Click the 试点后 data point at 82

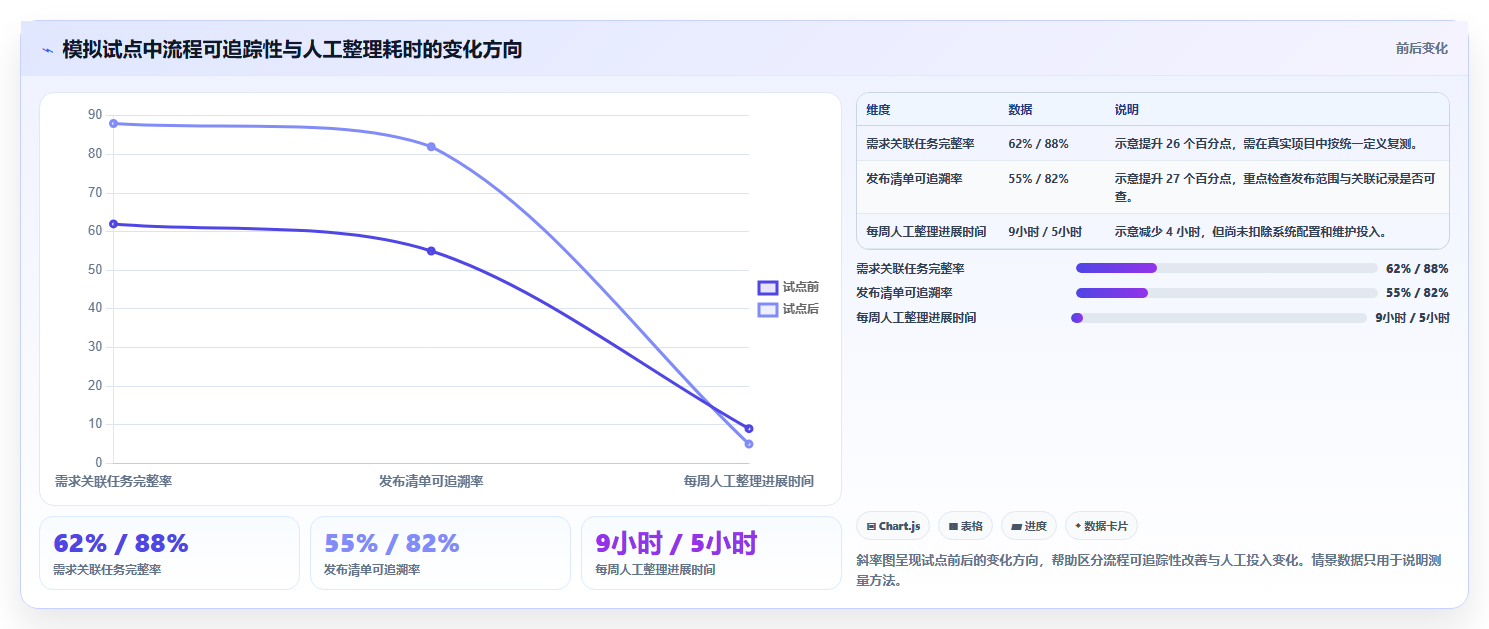(x=431, y=147)
